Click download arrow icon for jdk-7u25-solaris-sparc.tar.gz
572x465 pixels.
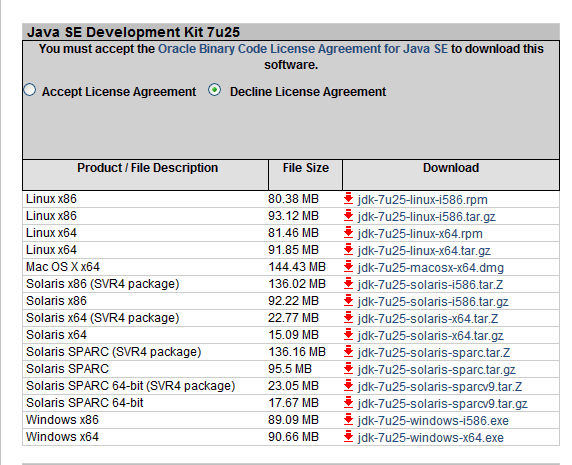[x=348, y=368]
